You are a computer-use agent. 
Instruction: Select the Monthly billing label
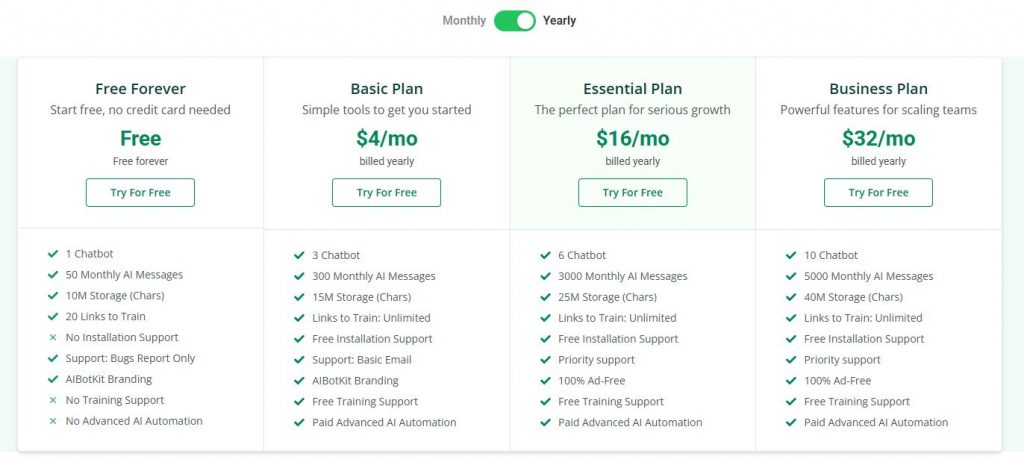click(x=464, y=21)
